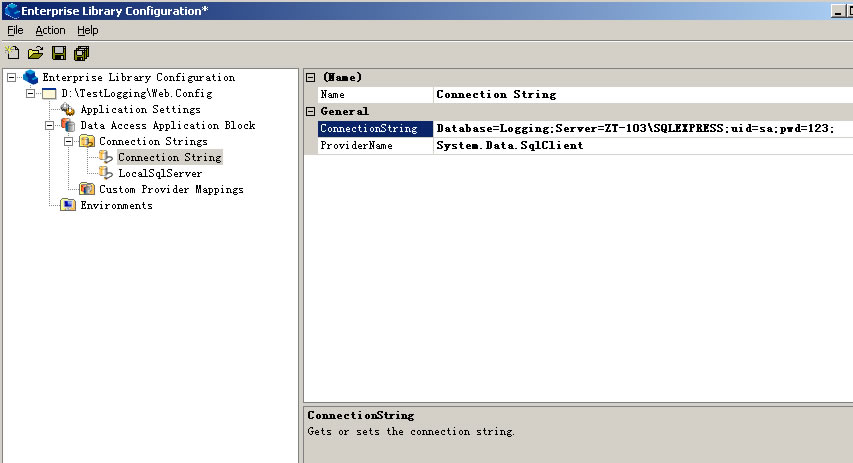Collapse the (Name) property category
The image size is (853, 463).
tap(311, 77)
